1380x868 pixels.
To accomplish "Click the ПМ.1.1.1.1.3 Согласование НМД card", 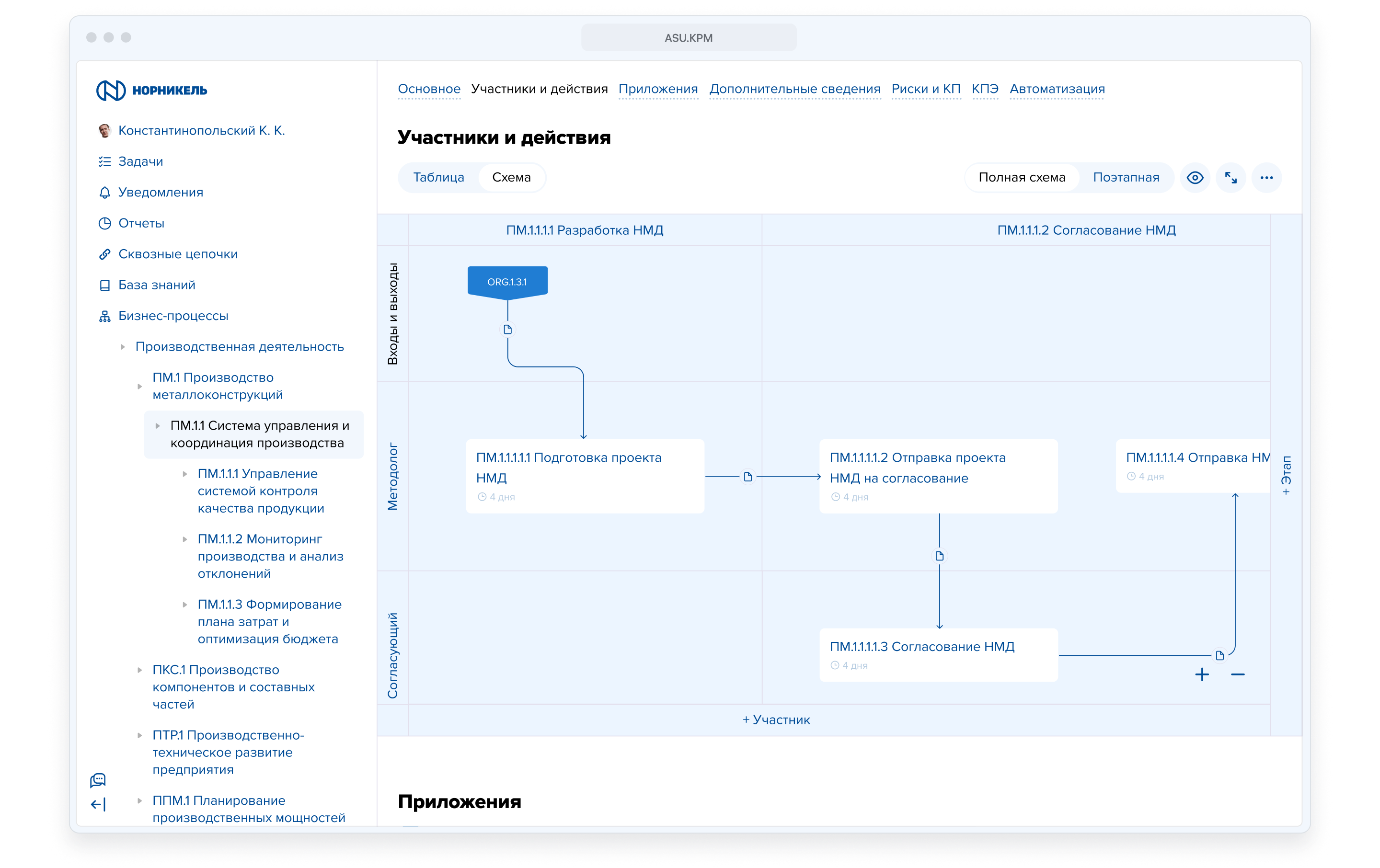I will [938, 654].
